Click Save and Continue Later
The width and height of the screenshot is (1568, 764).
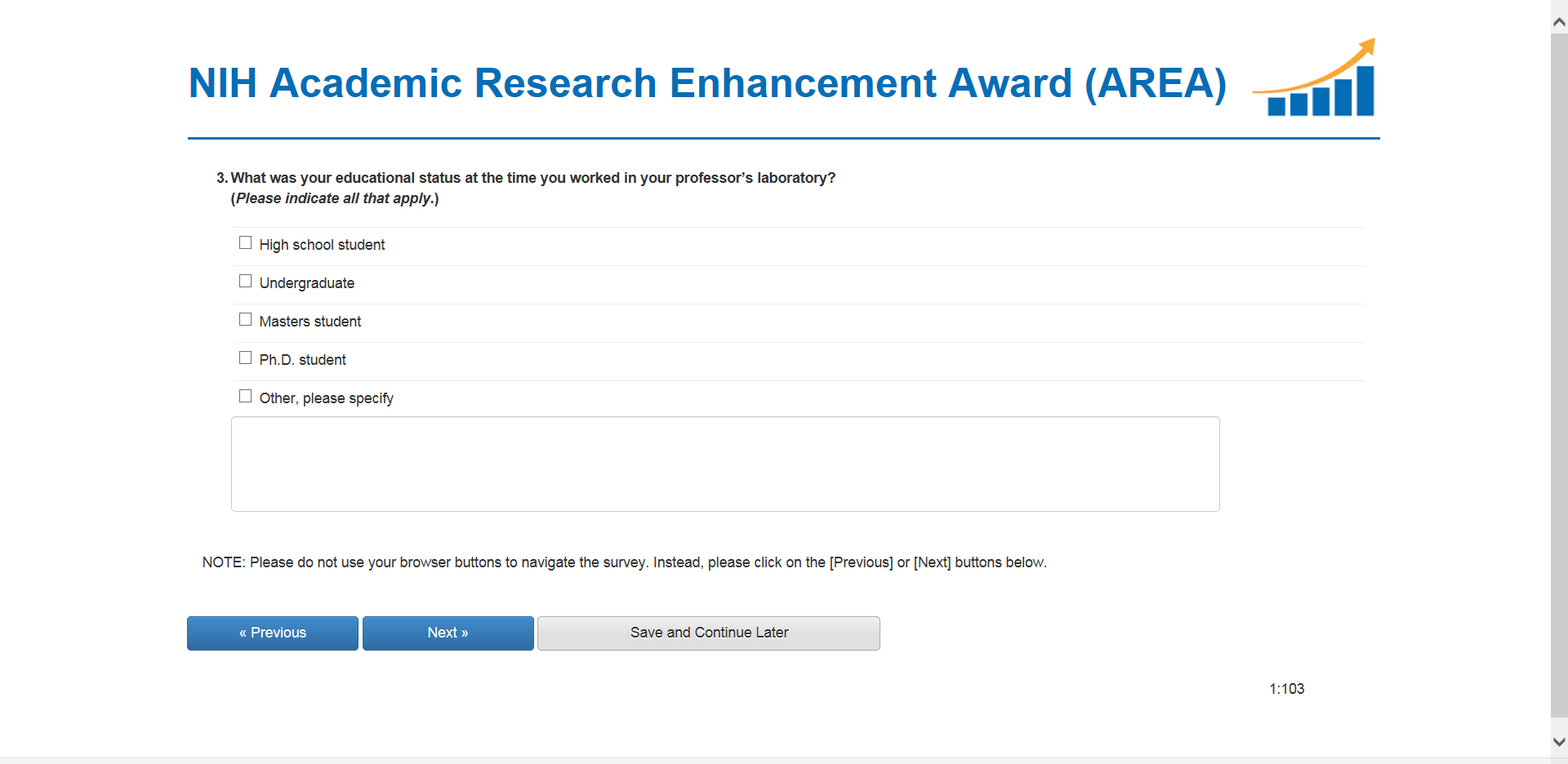coord(708,633)
